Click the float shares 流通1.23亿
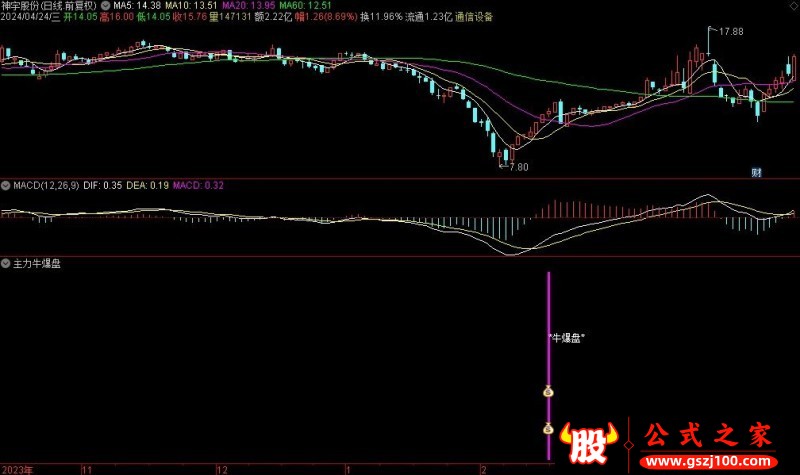This screenshot has width=800, height=475. [429, 17]
